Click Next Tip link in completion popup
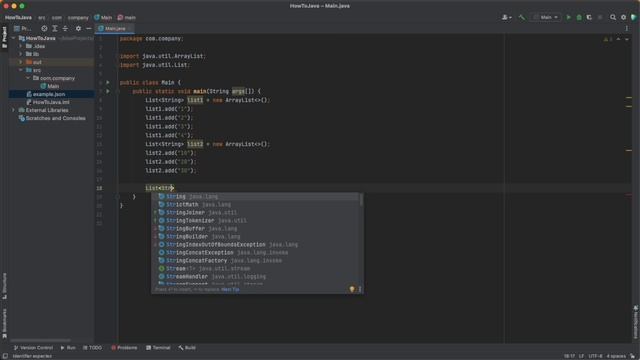The image size is (640, 360). tap(230, 289)
